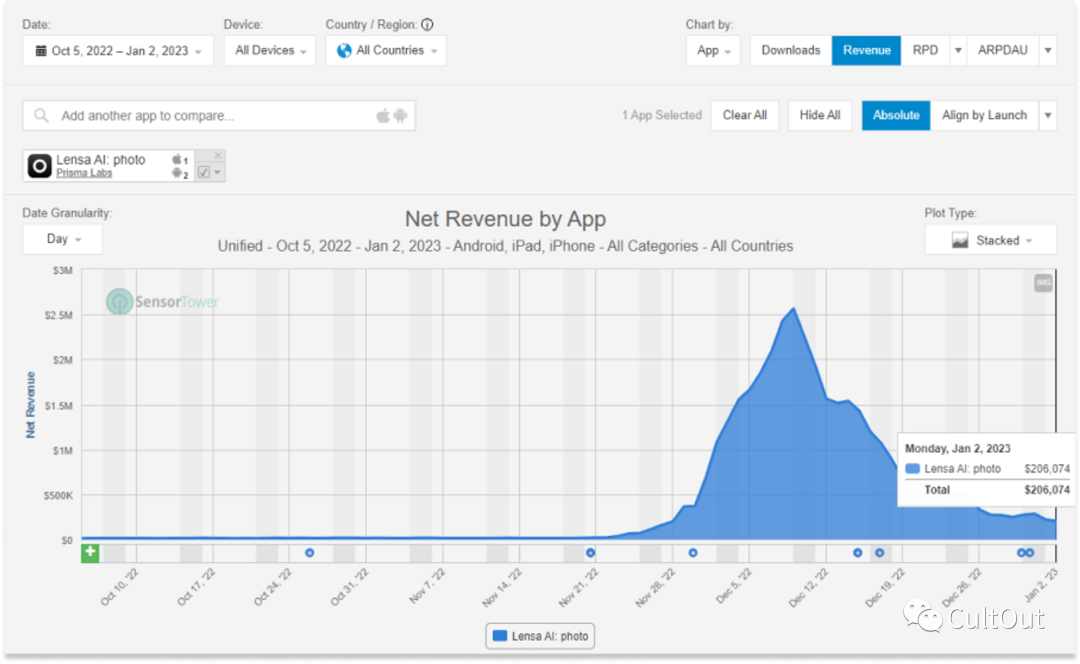Select the Revenue tab
This screenshot has height=664, width=1080.
866,50
